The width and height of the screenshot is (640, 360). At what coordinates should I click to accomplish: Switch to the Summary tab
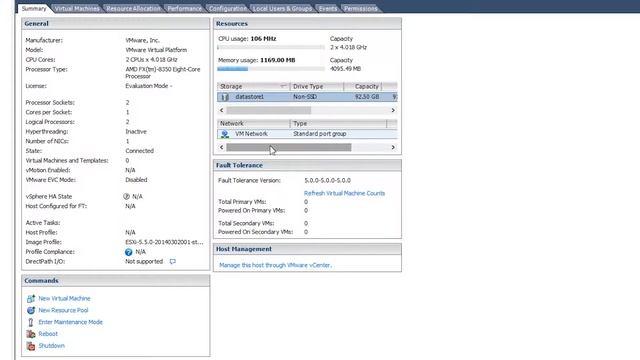click(x=34, y=8)
